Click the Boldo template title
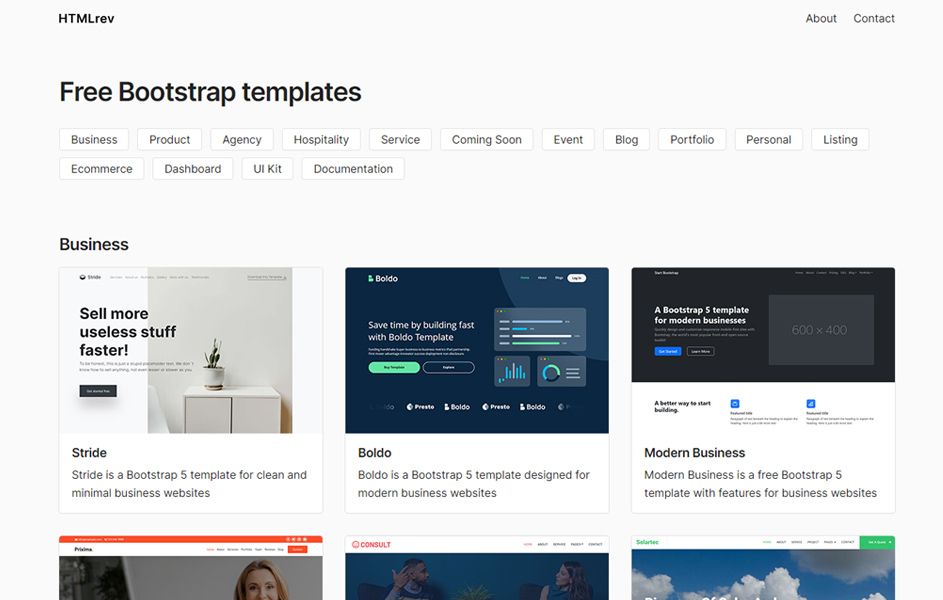This screenshot has height=600, width=943. 375,453
